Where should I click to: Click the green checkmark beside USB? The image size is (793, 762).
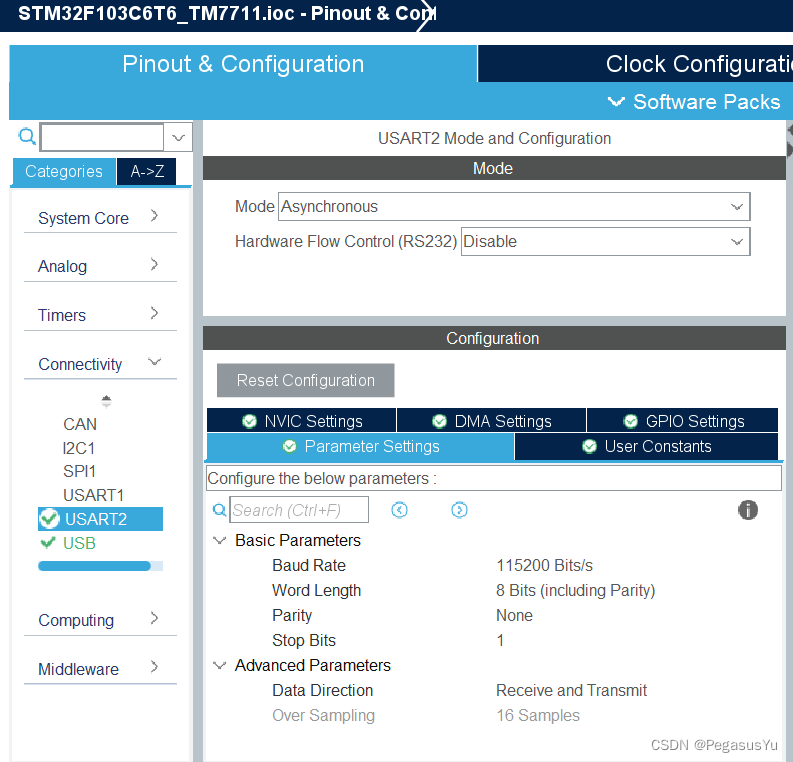(x=48, y=543)
